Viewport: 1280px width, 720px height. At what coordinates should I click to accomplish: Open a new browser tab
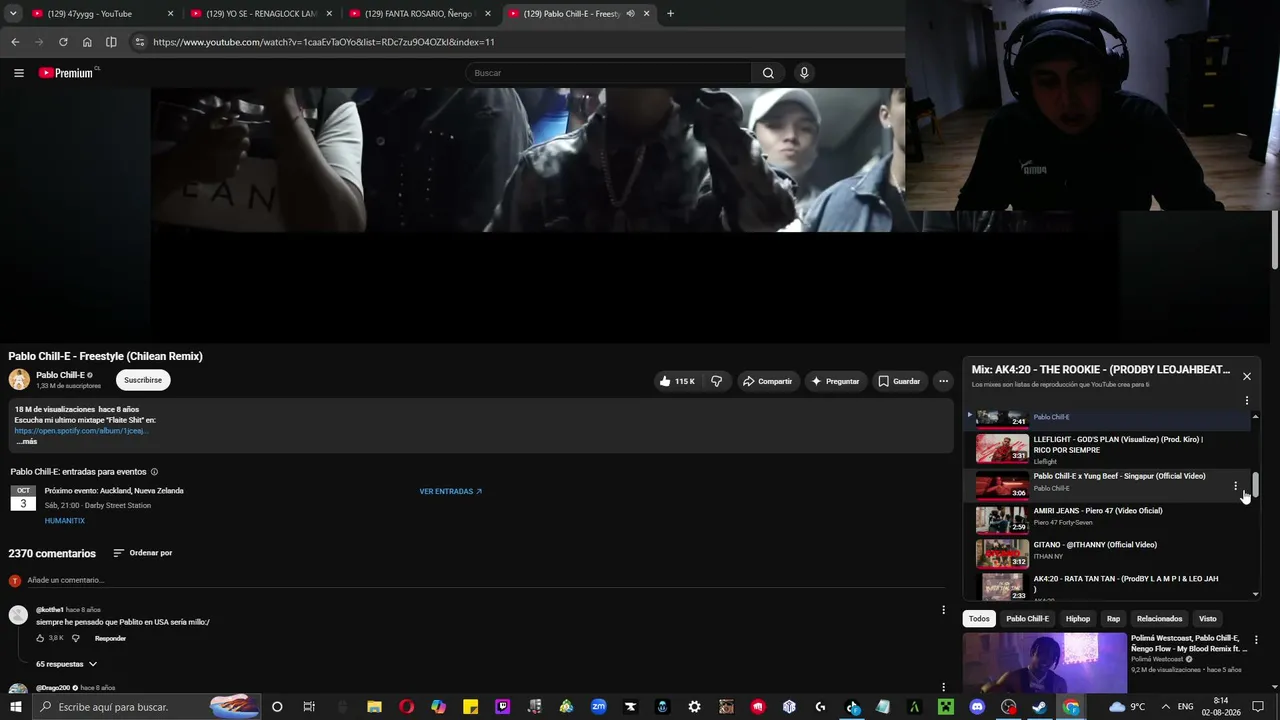pyautogui.click(x=670, y=14)
